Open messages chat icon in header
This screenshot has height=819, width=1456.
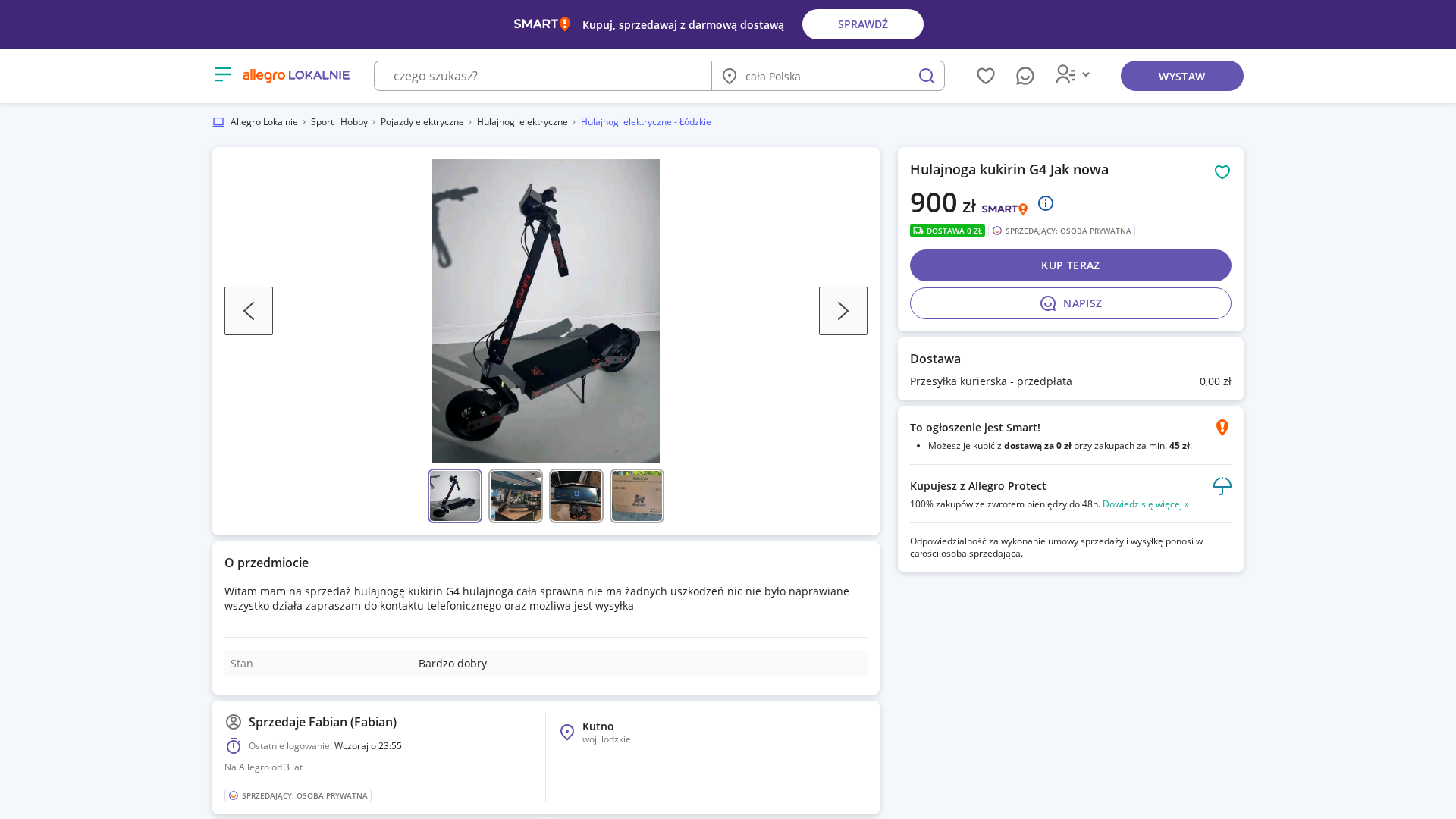(1025, 76)
